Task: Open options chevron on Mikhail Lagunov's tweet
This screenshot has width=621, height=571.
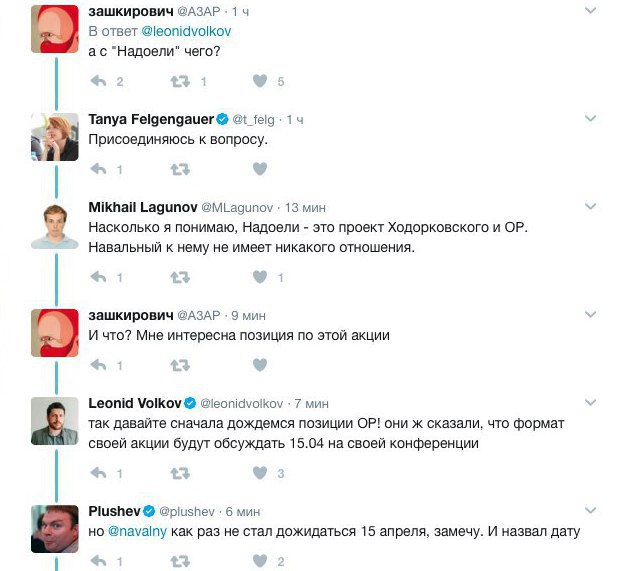Action: point(591,206)
